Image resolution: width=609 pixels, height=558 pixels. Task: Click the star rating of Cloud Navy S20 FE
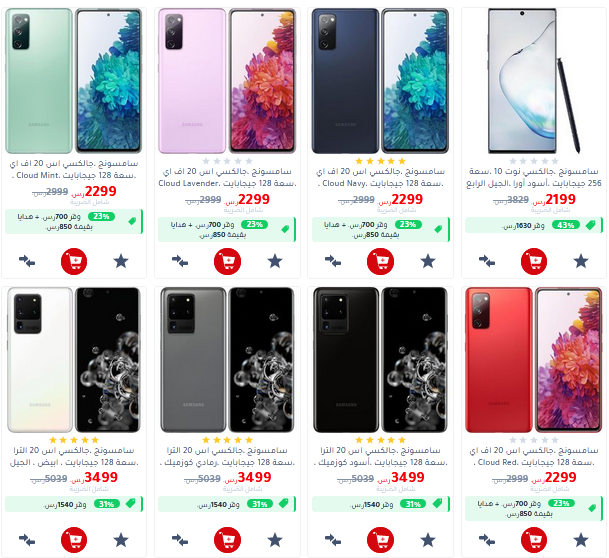[380, 161]
